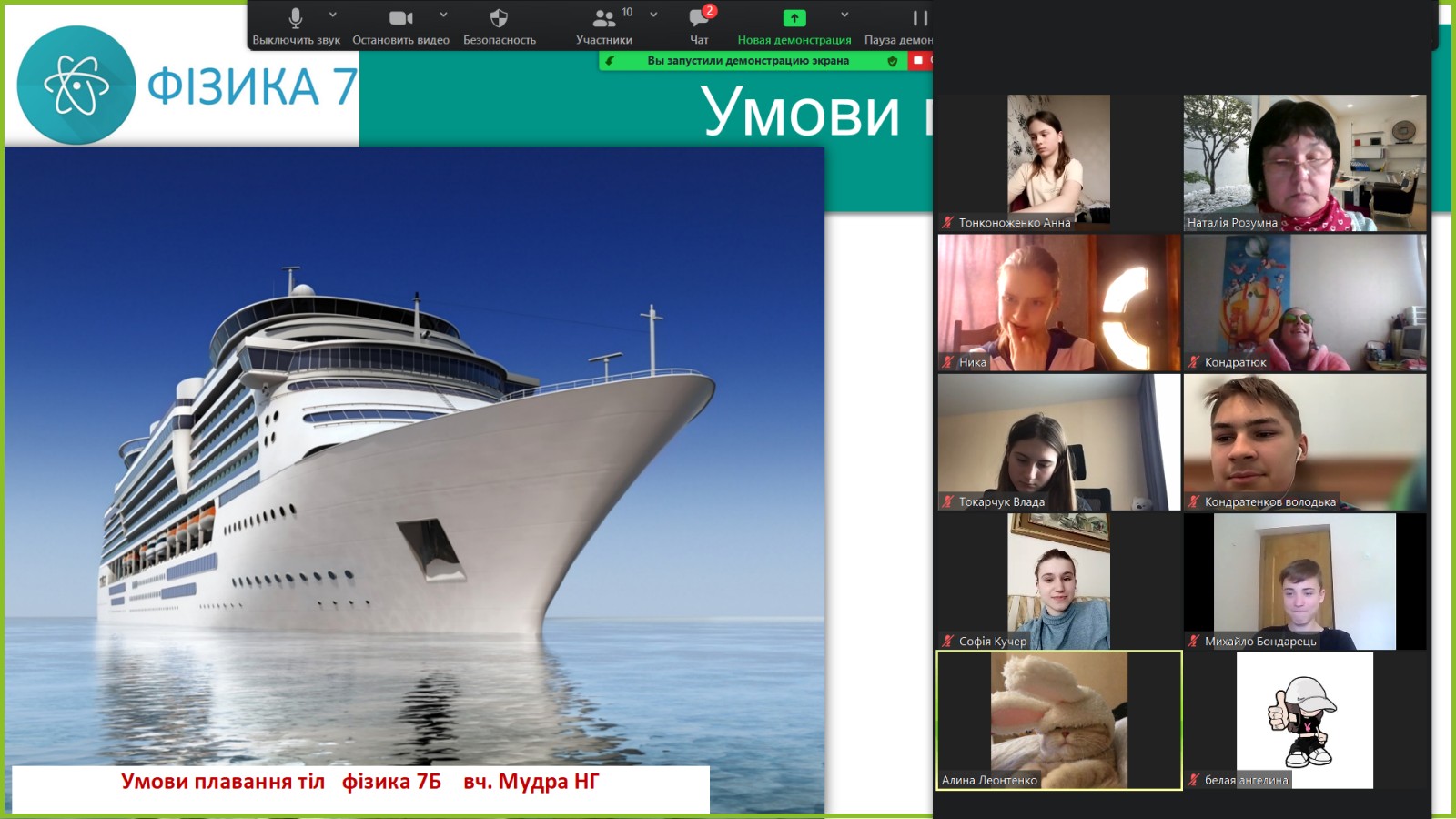Open the Участники participants panel
The height and width of the screenshot is (819, 1456).
point(603,25)
